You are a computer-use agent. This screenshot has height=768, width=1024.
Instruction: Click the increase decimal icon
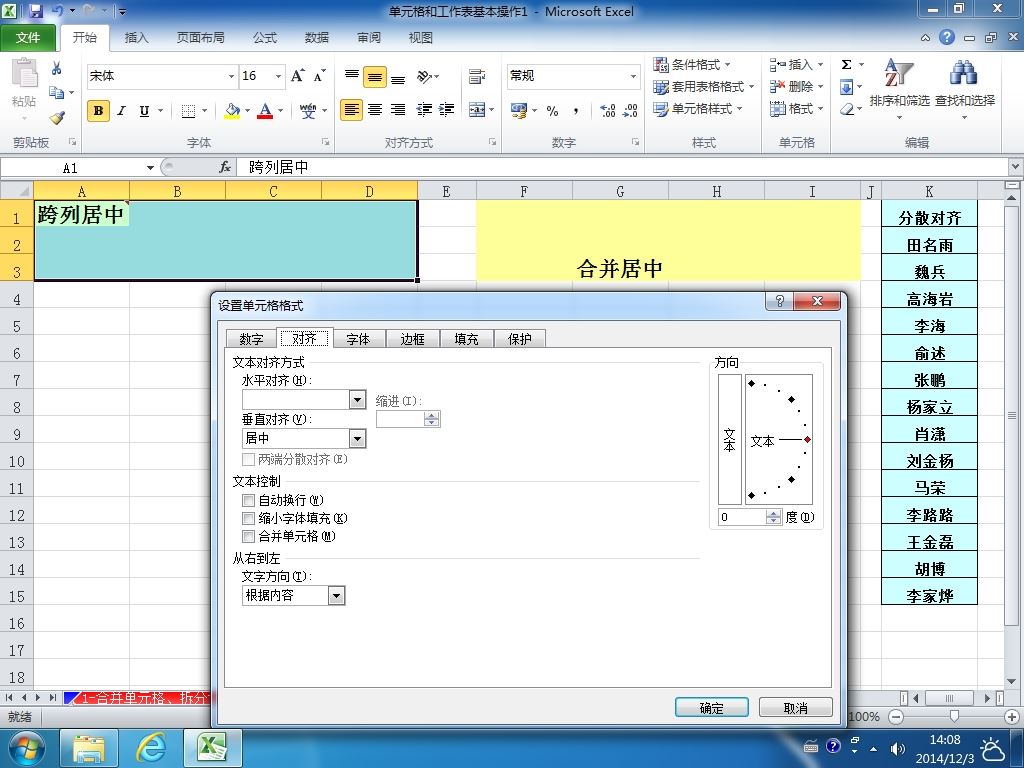coord(607,111)
